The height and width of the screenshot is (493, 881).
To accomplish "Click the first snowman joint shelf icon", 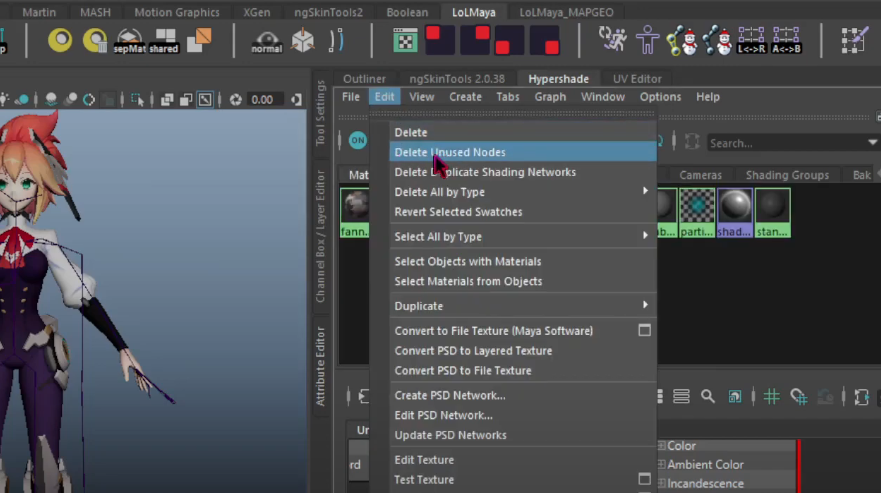I will (x=682, y=40).
